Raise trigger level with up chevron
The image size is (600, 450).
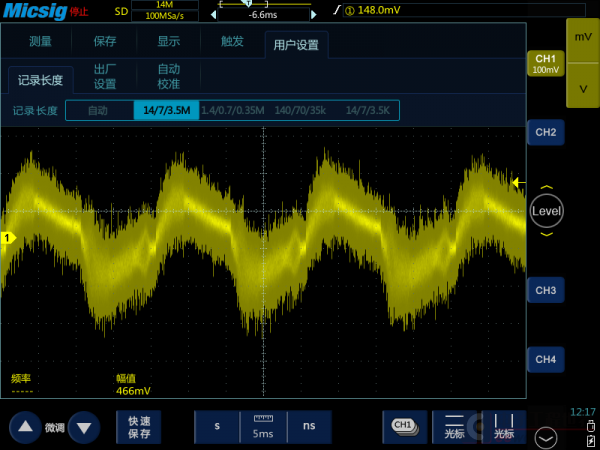(x=546, y=187)
